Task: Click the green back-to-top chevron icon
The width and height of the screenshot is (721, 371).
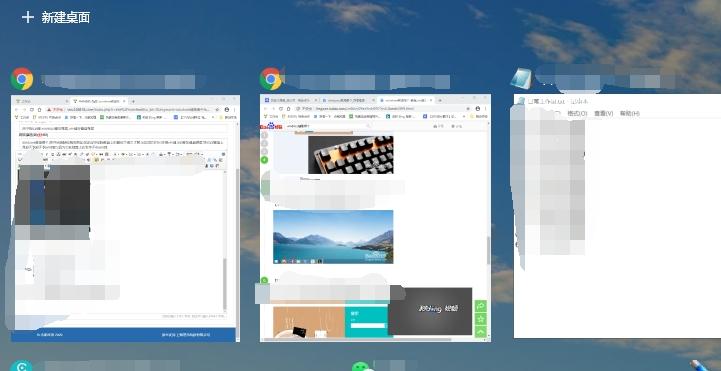Action: point(481,331)
